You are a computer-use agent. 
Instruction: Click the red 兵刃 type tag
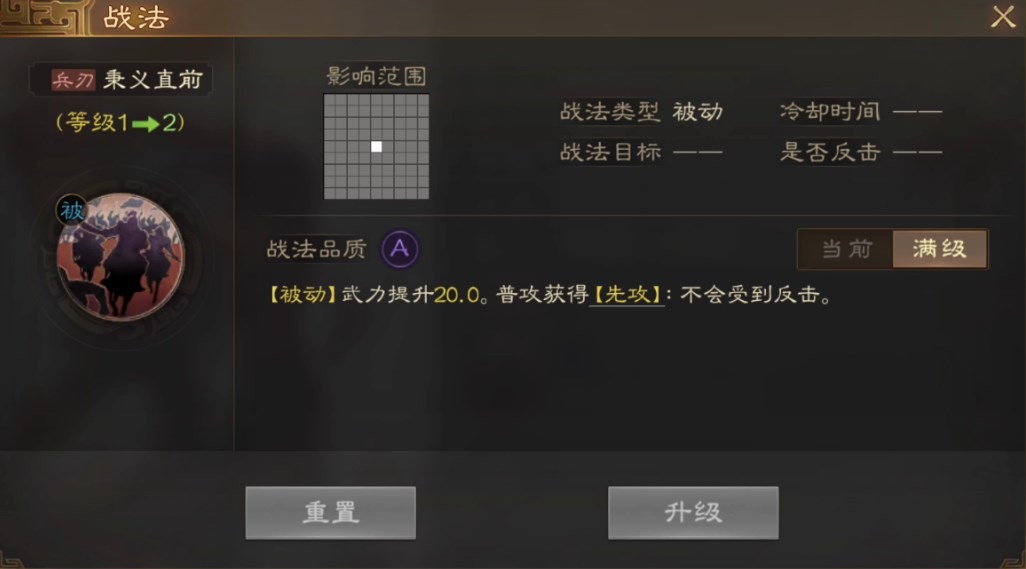click(73, 80)
